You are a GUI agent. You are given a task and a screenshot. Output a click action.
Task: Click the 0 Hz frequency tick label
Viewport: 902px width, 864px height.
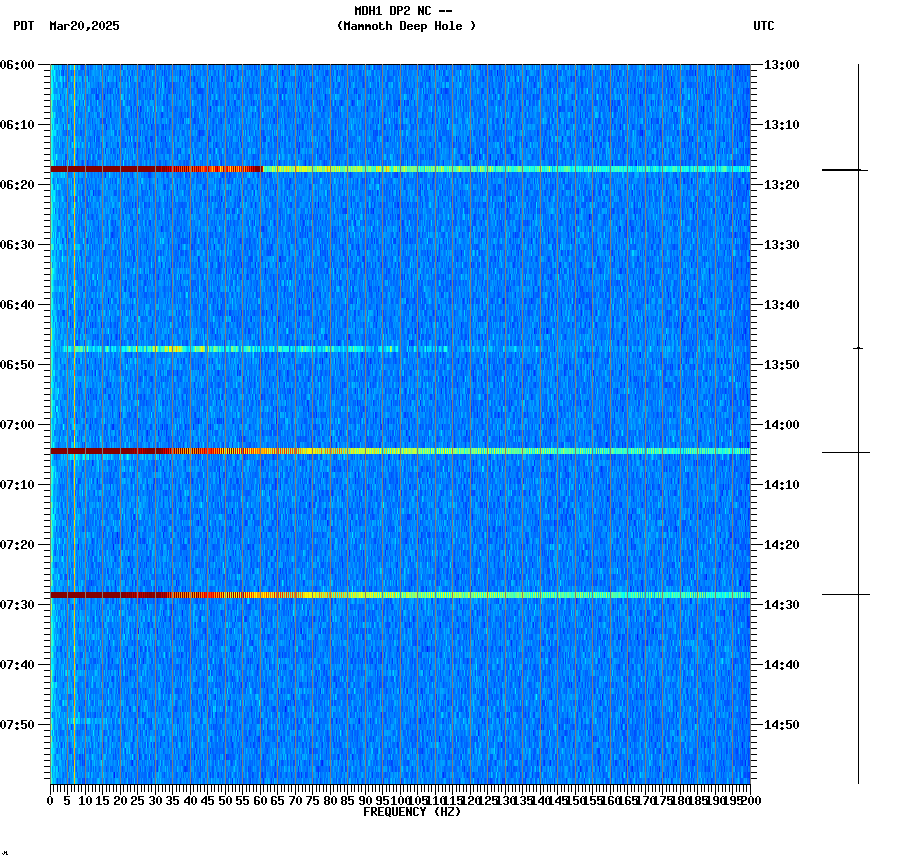click(x=49, y=800)
